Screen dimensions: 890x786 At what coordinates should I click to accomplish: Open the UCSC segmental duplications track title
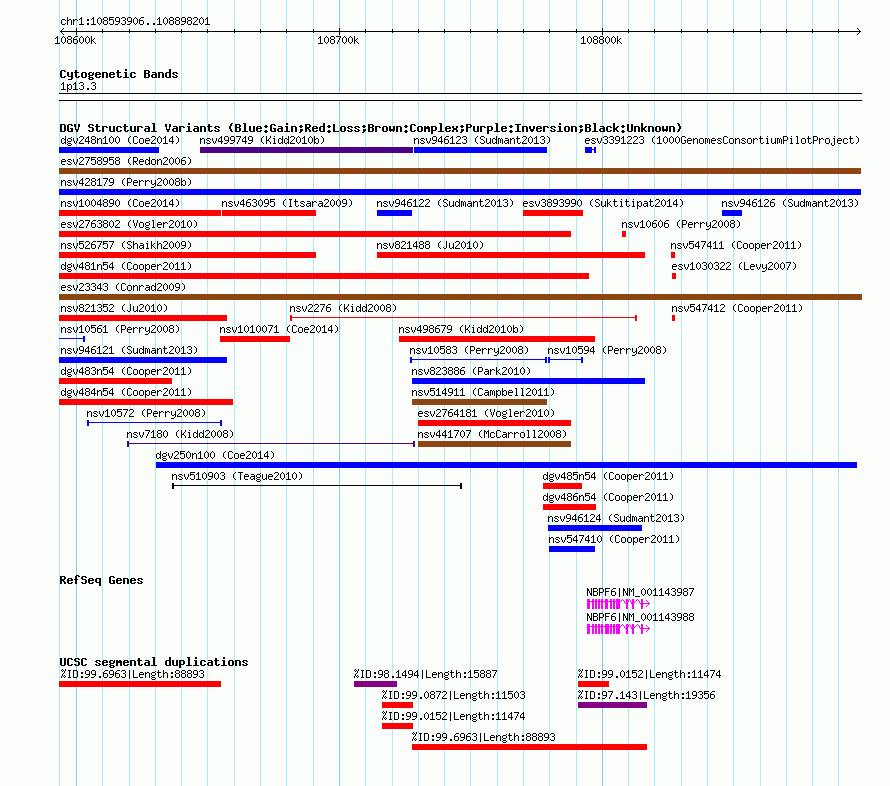[154, 662]
